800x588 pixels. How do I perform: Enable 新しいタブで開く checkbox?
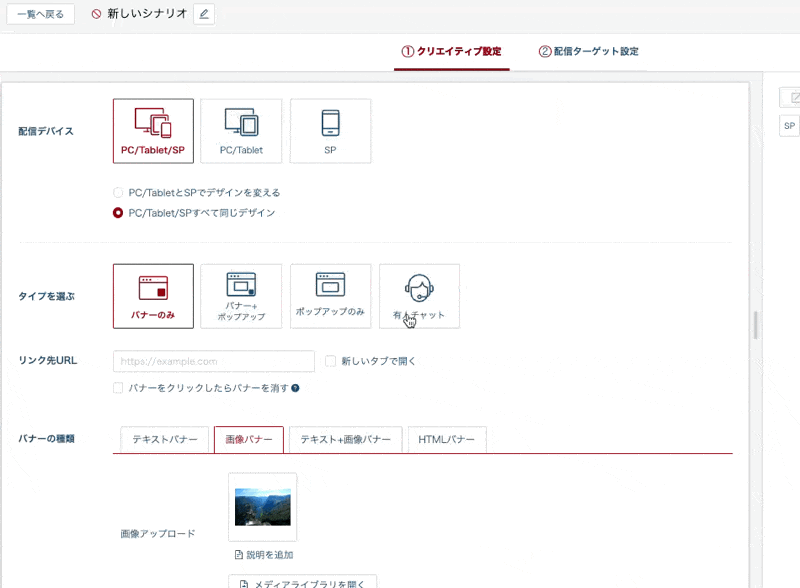pos(330,361)
